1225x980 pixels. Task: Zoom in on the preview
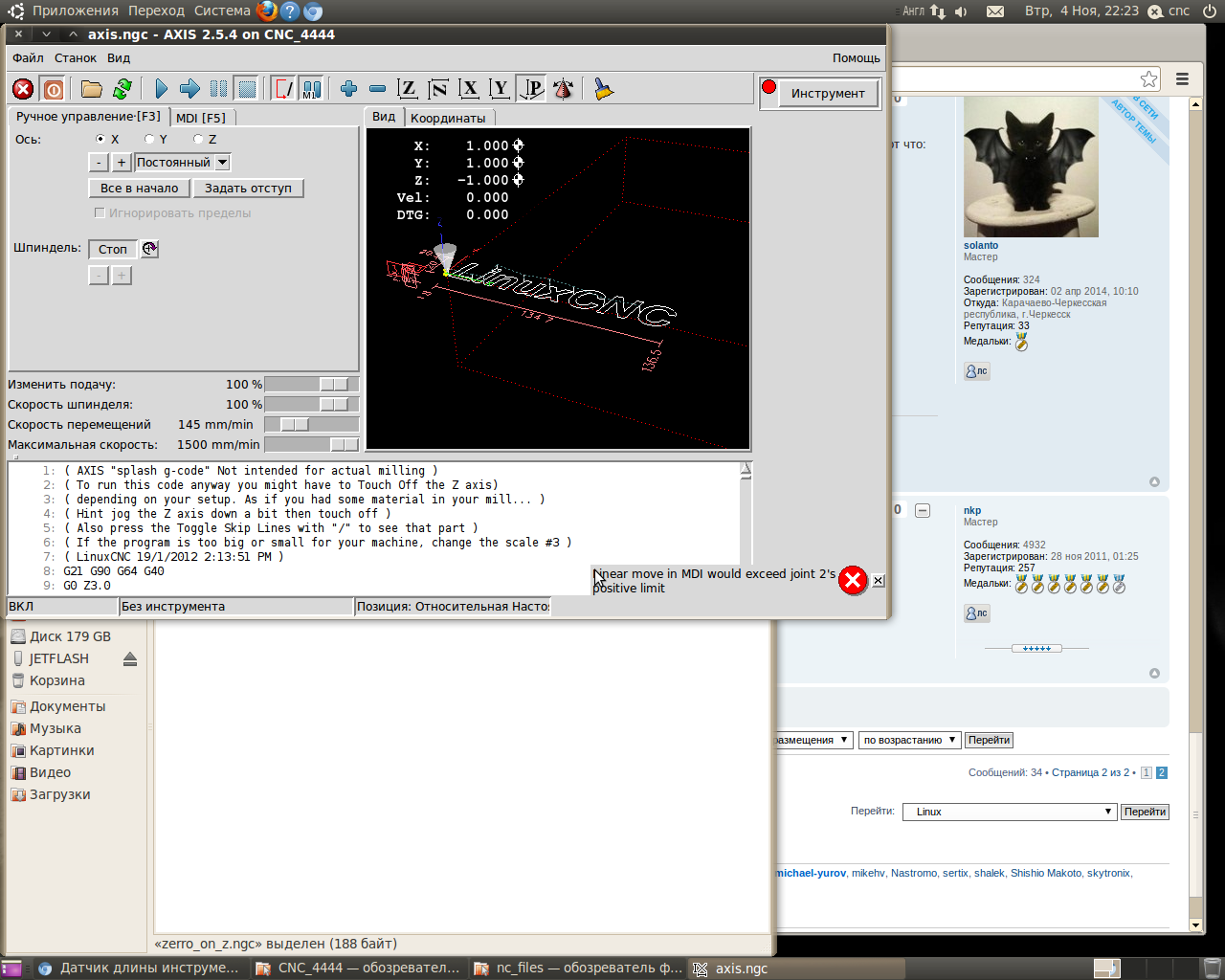click(348, 89)
